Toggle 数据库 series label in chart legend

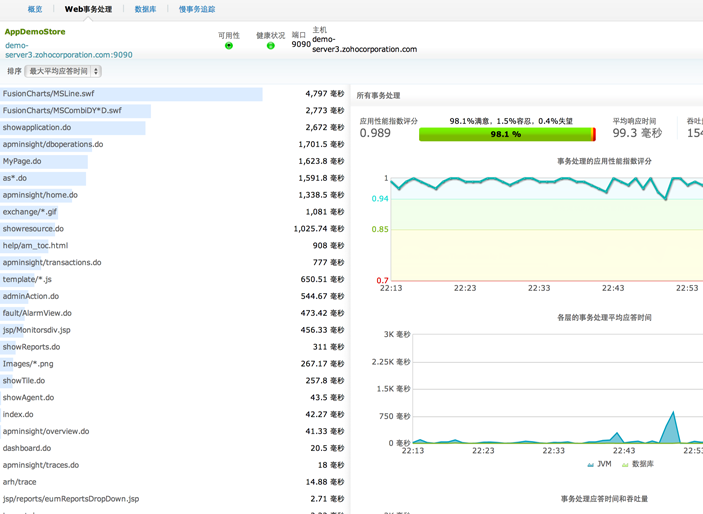tap(642, 464)
